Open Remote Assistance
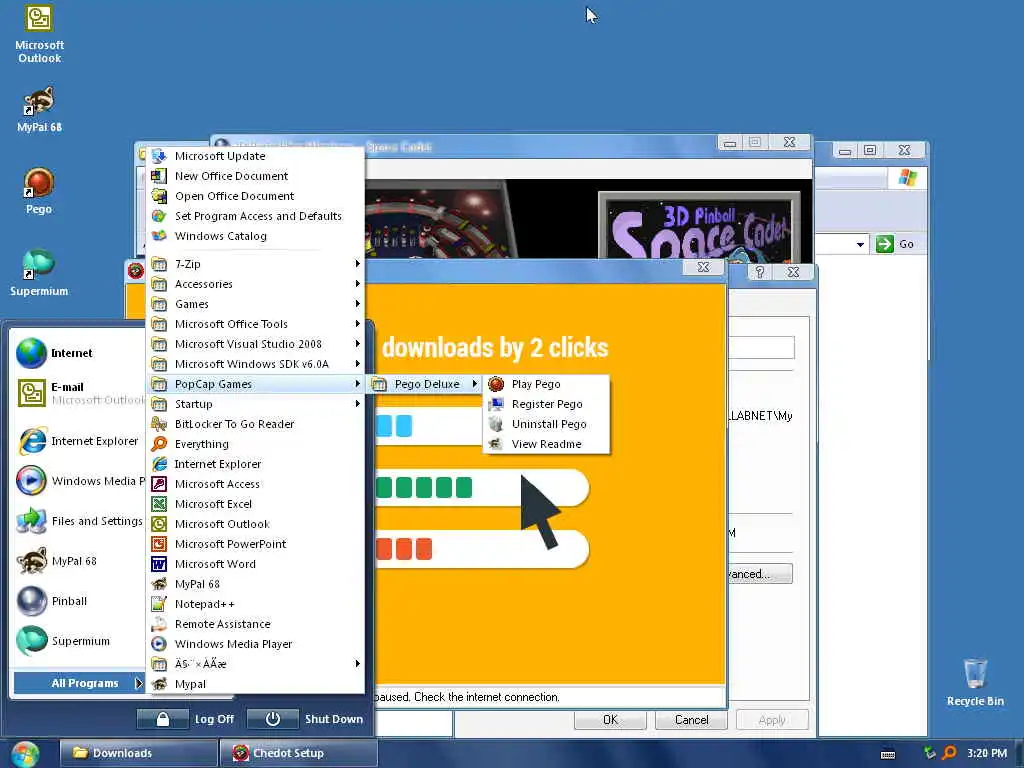Image resolution: width=1024 pixels, height=768 pixels. (x=255, y=624)
